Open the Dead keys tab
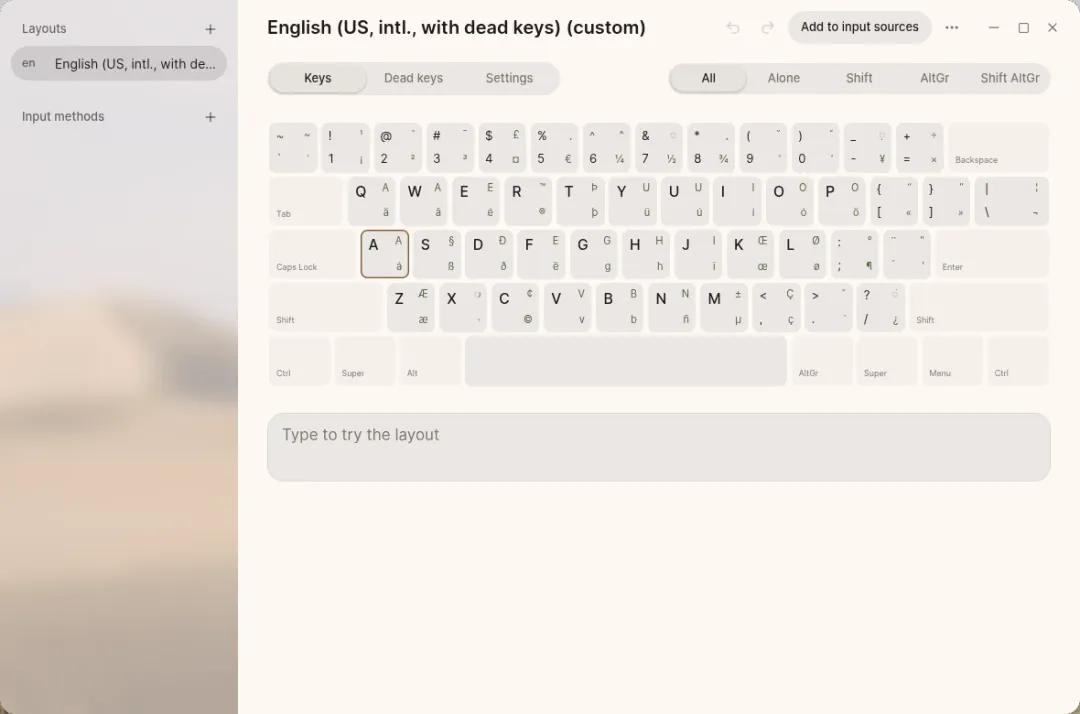The image size is (1080, 714). (413, 78)
